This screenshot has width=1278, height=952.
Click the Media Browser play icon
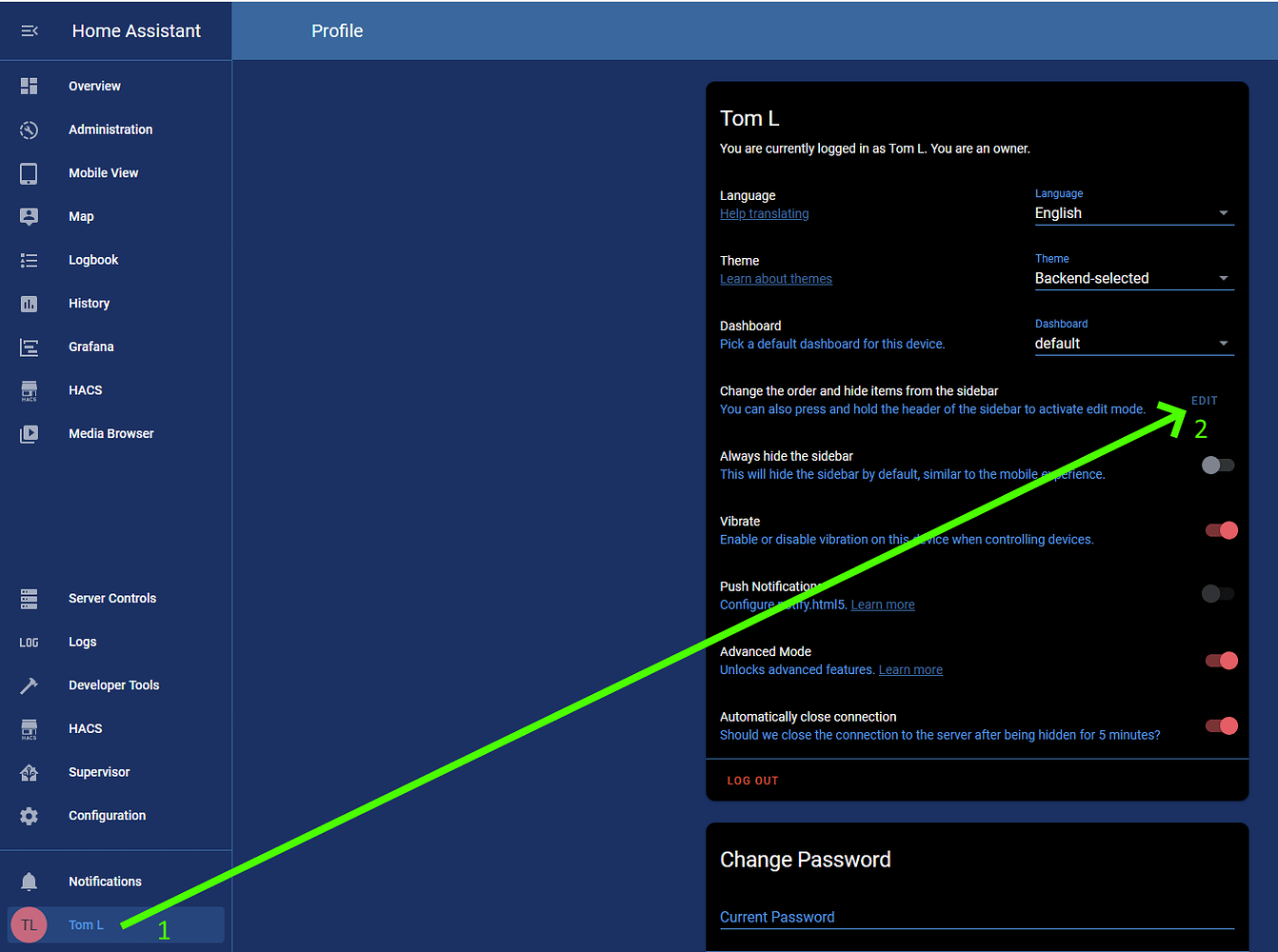(x=29, y=433)
